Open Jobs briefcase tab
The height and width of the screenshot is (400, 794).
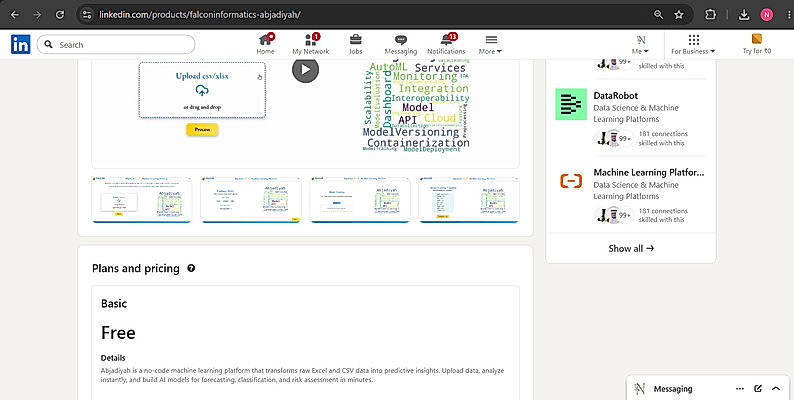(x=355, y=44)
